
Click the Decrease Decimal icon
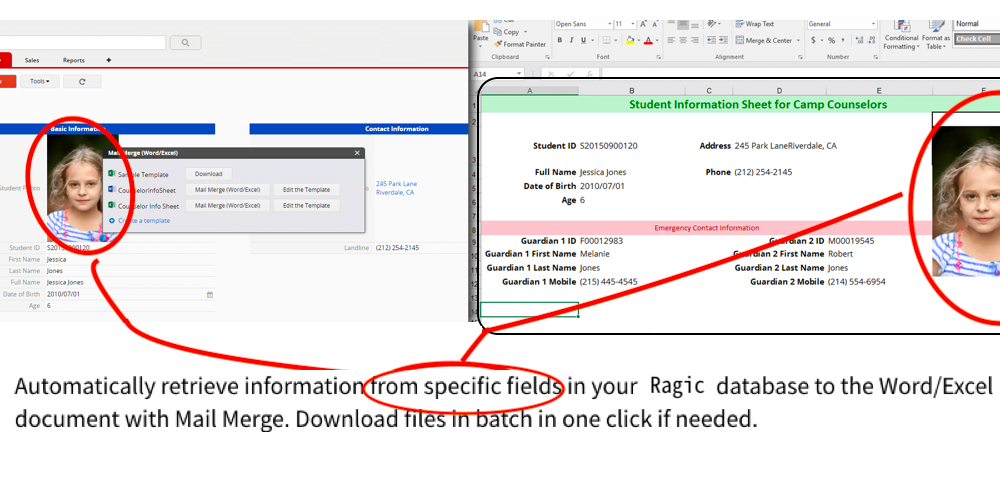[x=872, y=40]
